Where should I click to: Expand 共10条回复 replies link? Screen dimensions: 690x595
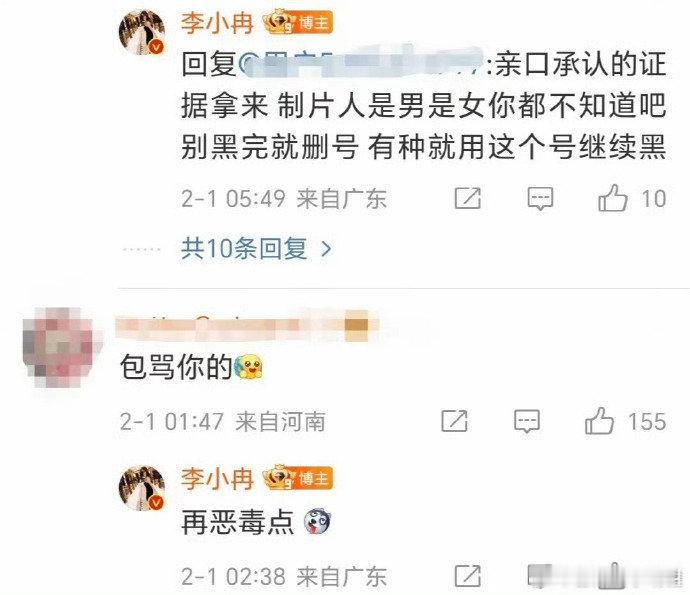pos(244,249)
